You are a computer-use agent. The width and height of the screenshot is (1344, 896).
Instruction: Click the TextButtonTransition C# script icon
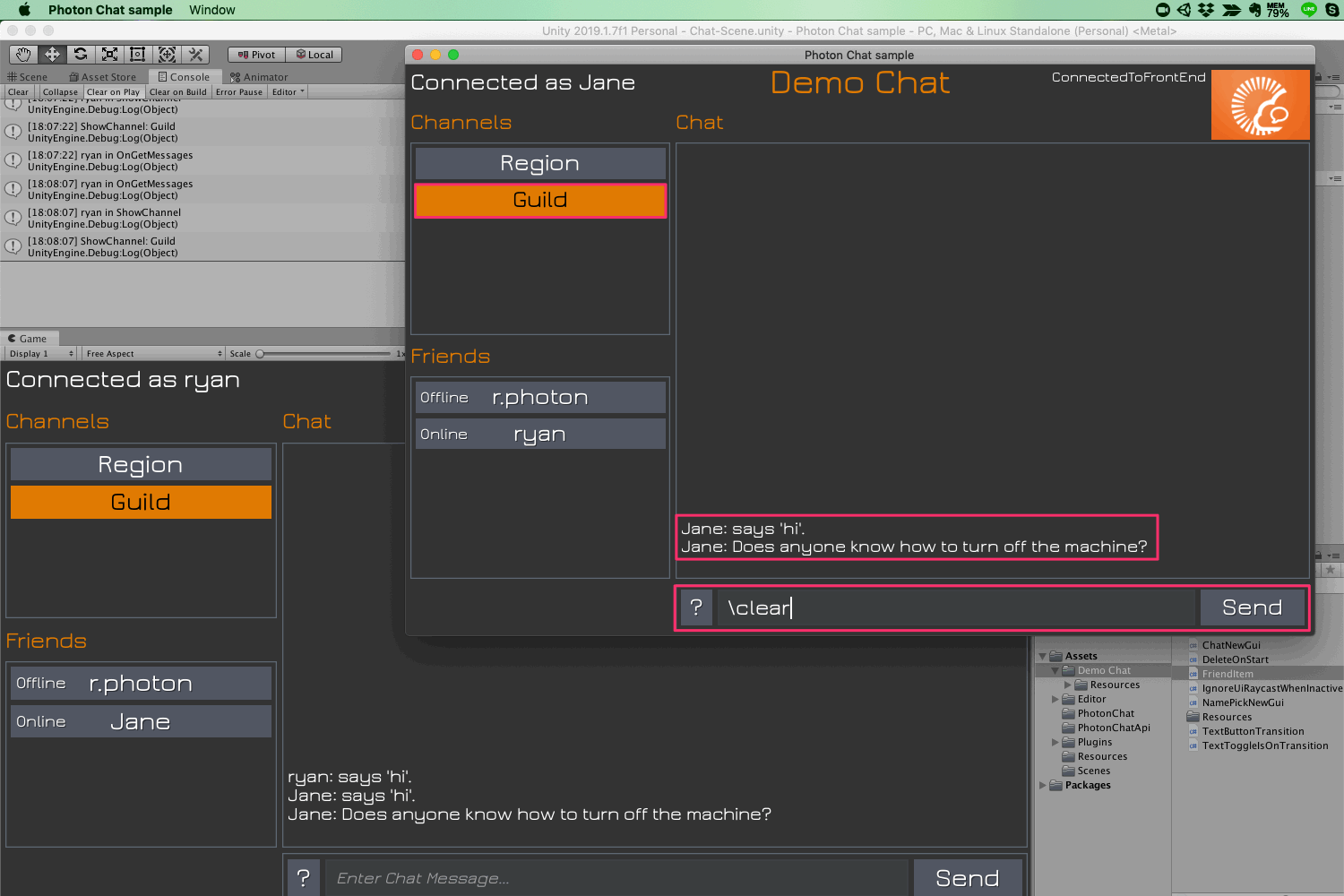[x=1193, y=731]
